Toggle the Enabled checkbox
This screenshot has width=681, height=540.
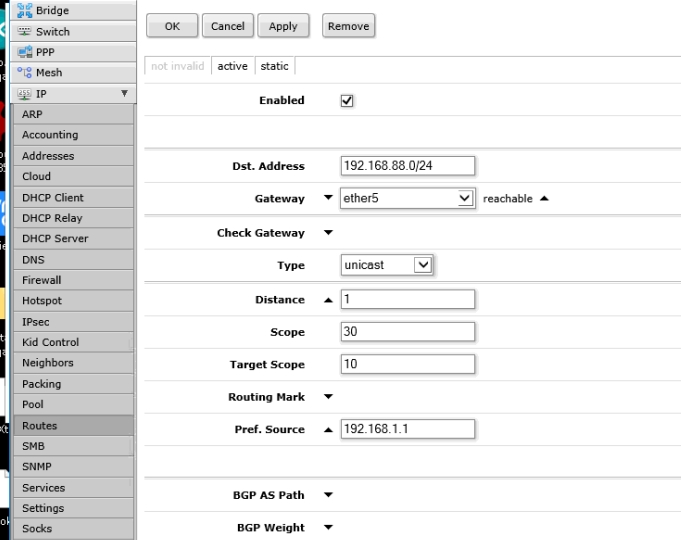pos(347,101)
